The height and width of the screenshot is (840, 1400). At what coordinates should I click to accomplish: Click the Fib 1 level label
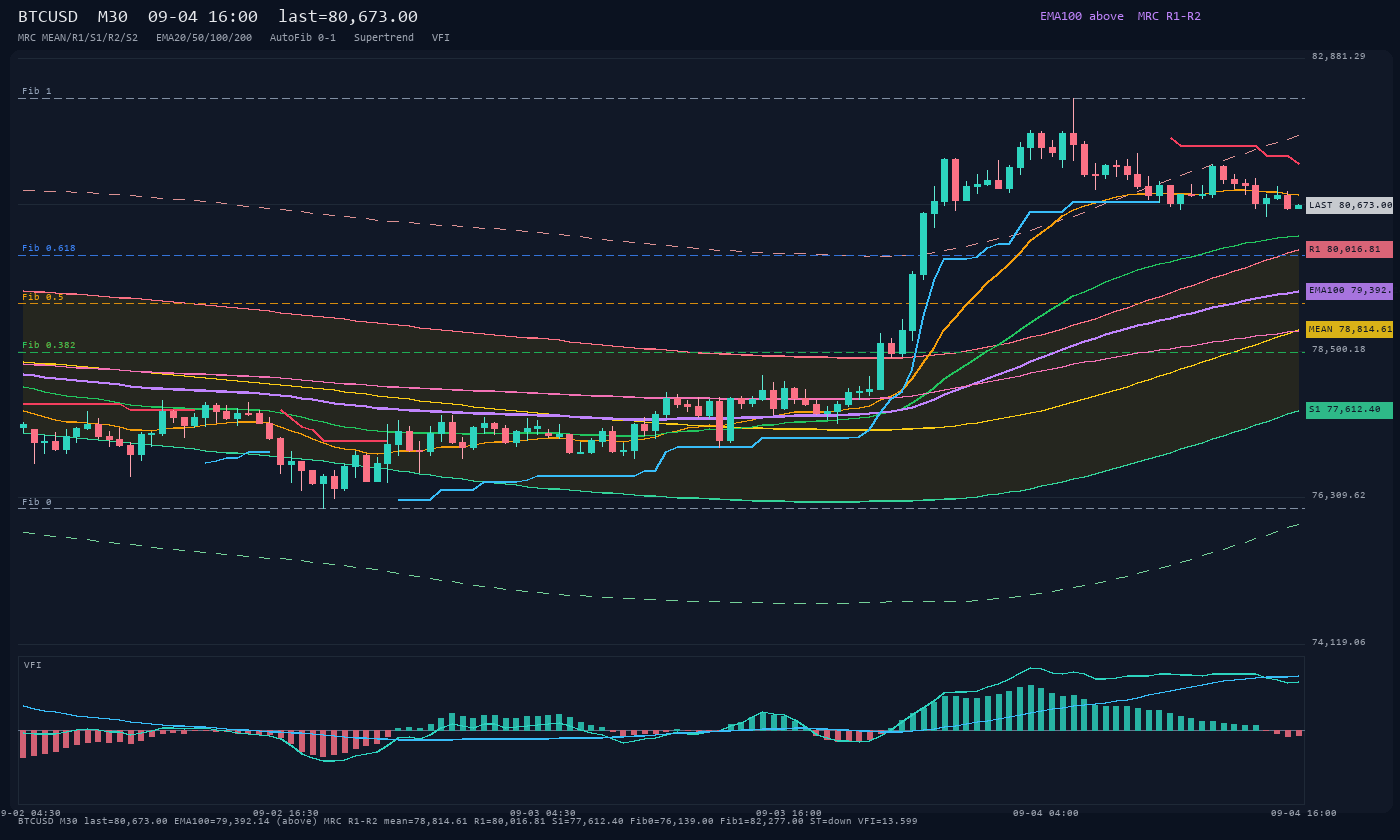point(37,91)
